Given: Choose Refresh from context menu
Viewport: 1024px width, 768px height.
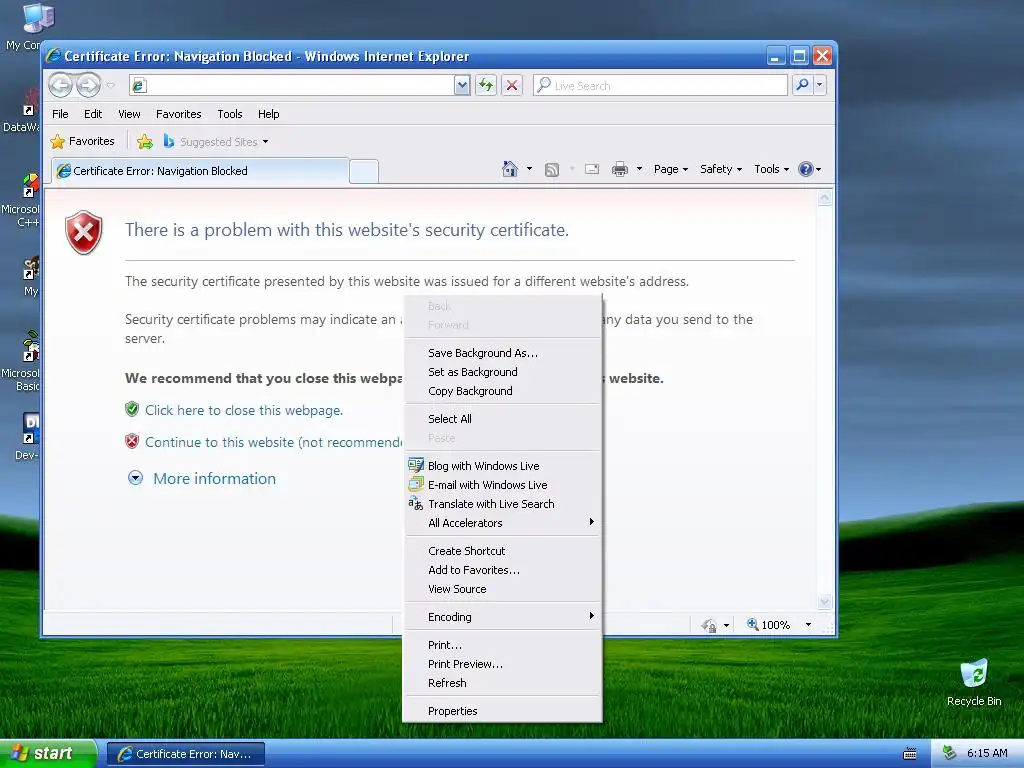Looking at the screenshot, I should [502, 682].
